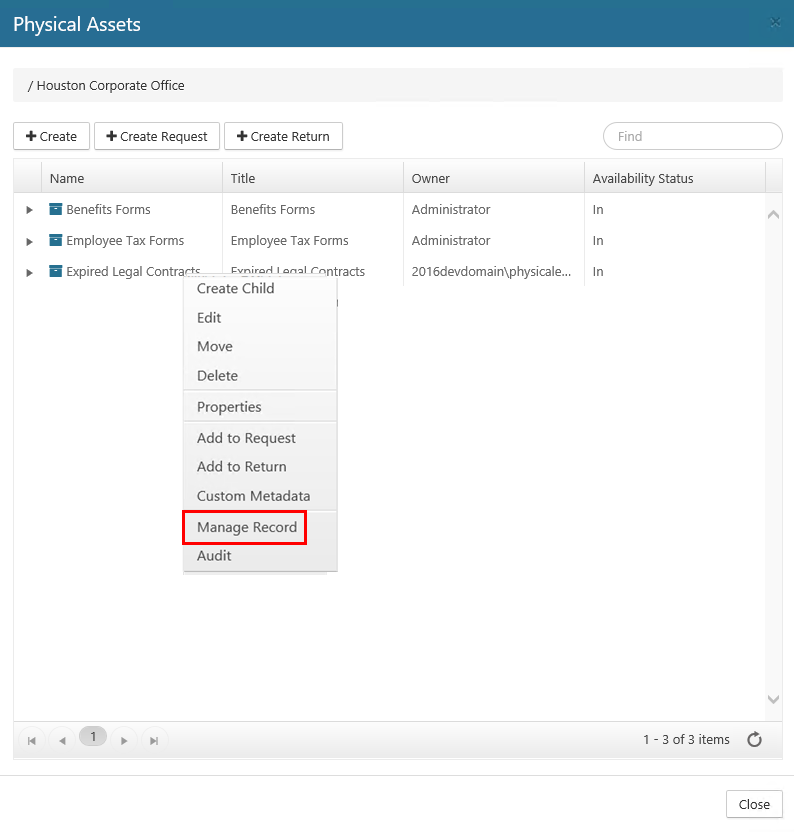Expand the Benefits Forms row
This screenshot has height=832, width=794.
click(x=29, y=210)
